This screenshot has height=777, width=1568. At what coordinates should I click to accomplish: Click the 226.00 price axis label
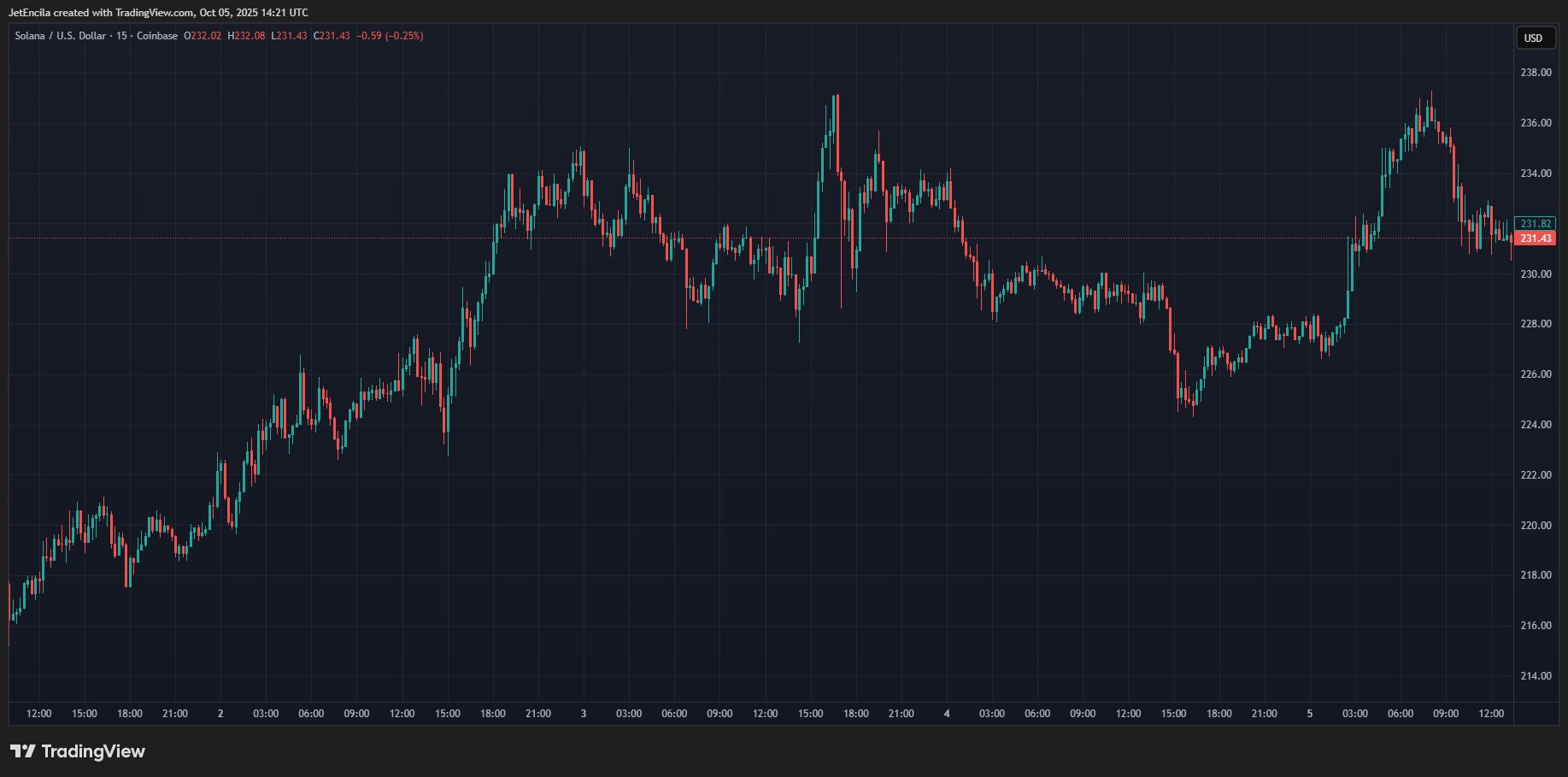coord(1536,374)
